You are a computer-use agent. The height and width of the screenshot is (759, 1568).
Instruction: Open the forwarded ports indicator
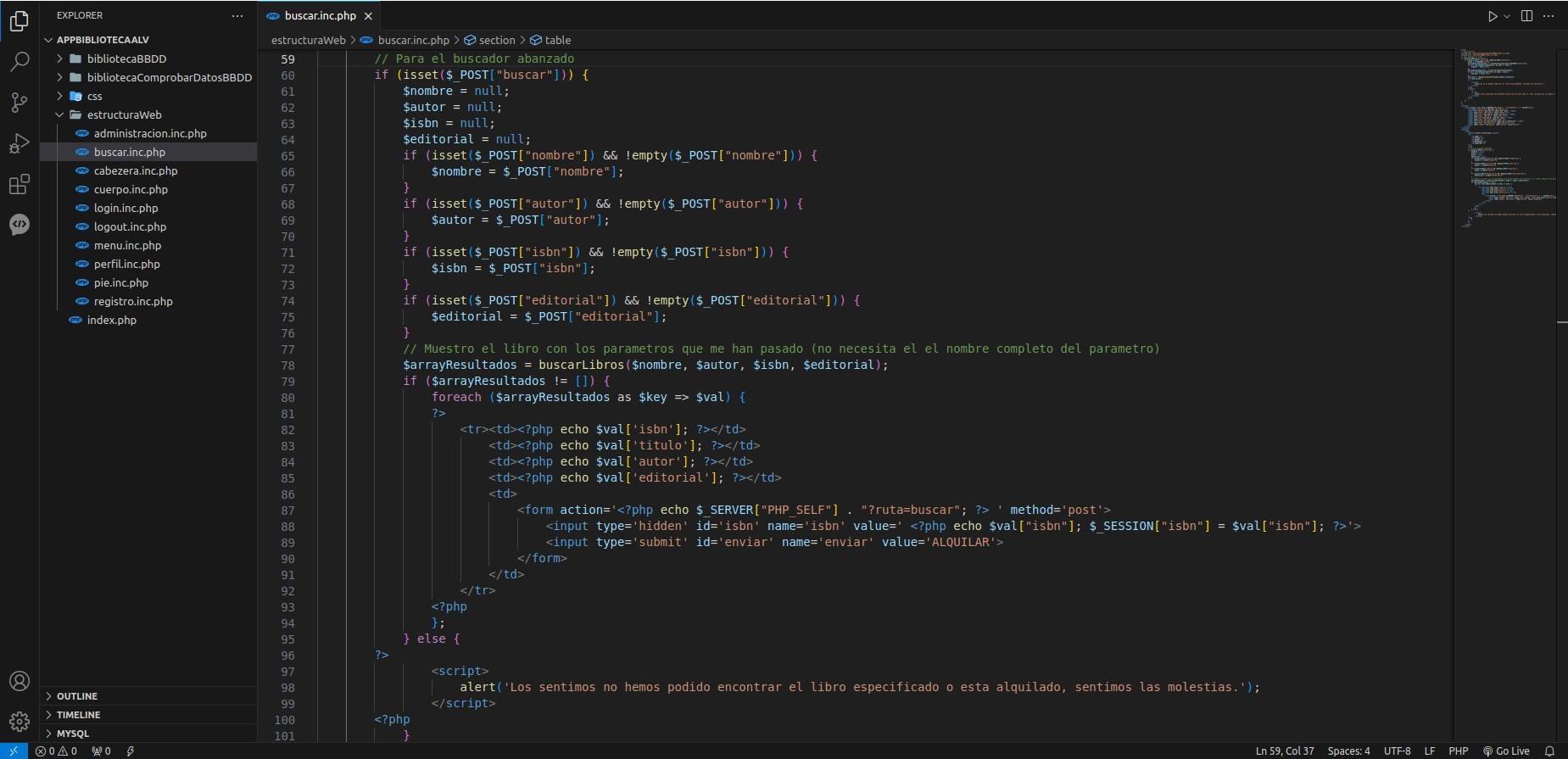click(x=101, y=751)
